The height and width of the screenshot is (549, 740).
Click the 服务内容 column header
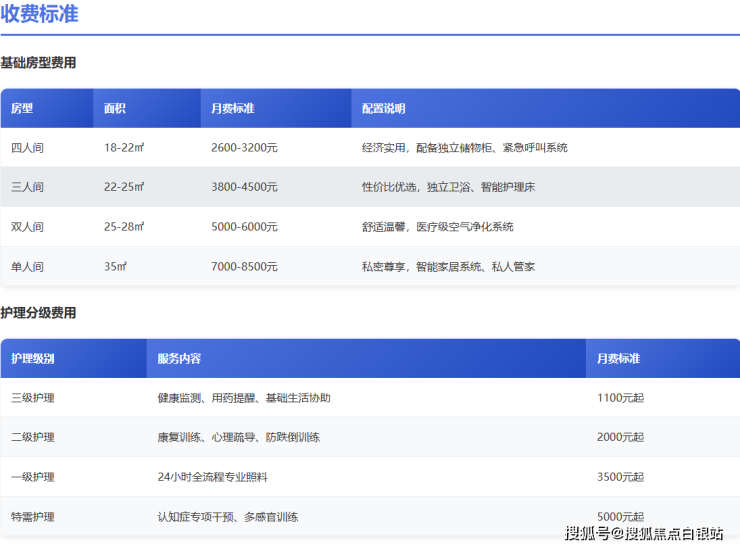tap(178, 358)
